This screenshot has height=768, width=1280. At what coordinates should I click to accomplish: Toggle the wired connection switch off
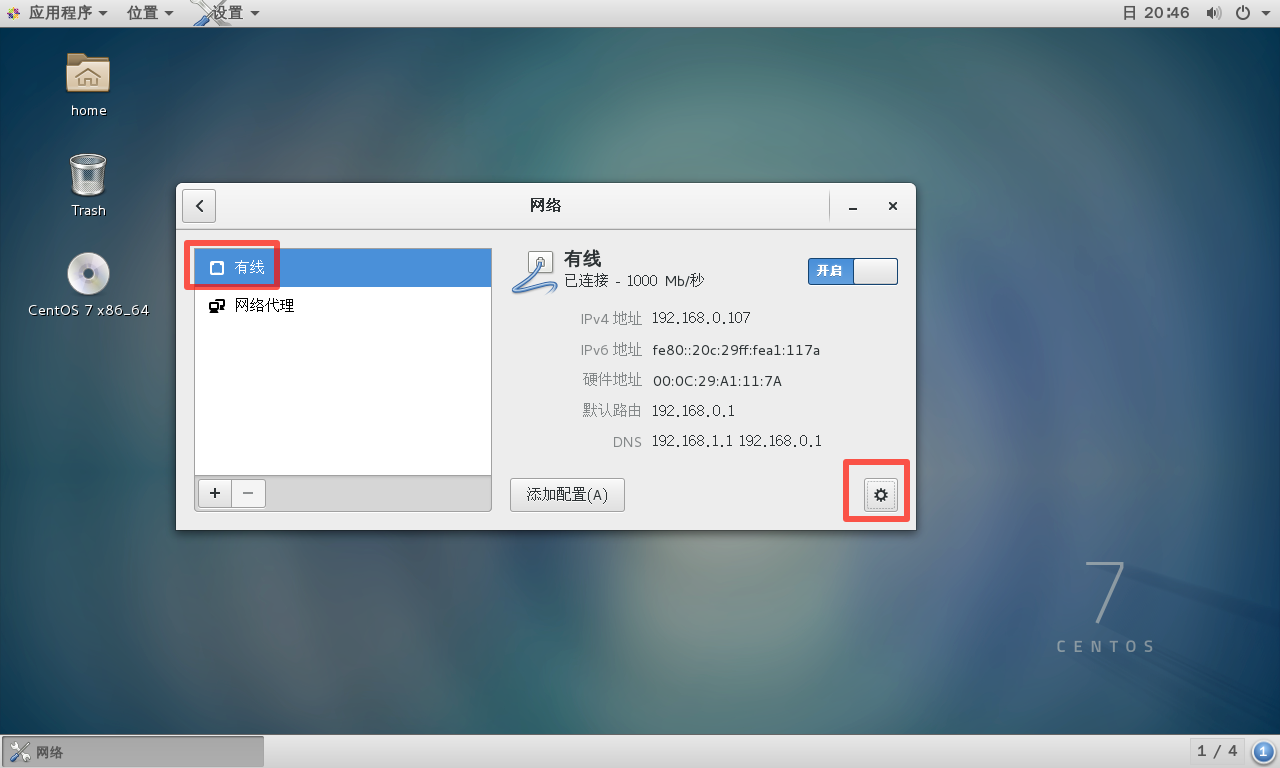point(853,271)
